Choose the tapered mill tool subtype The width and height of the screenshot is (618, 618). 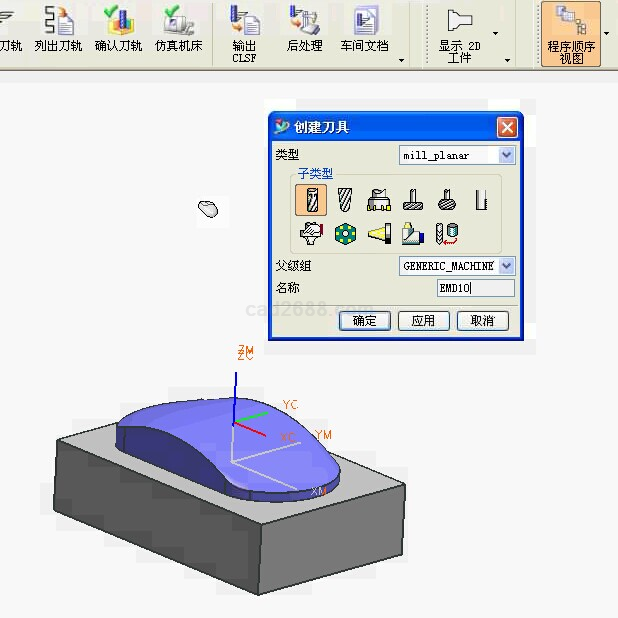[345, 200]
